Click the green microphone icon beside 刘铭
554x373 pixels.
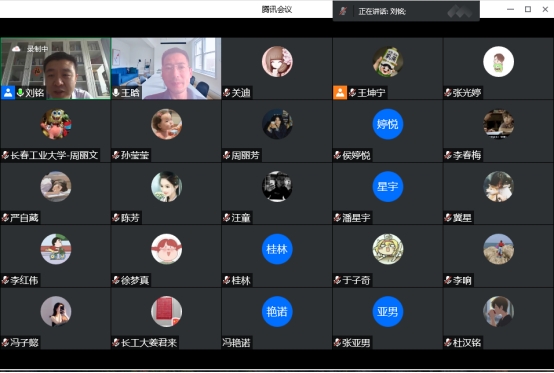click(20, 93)
